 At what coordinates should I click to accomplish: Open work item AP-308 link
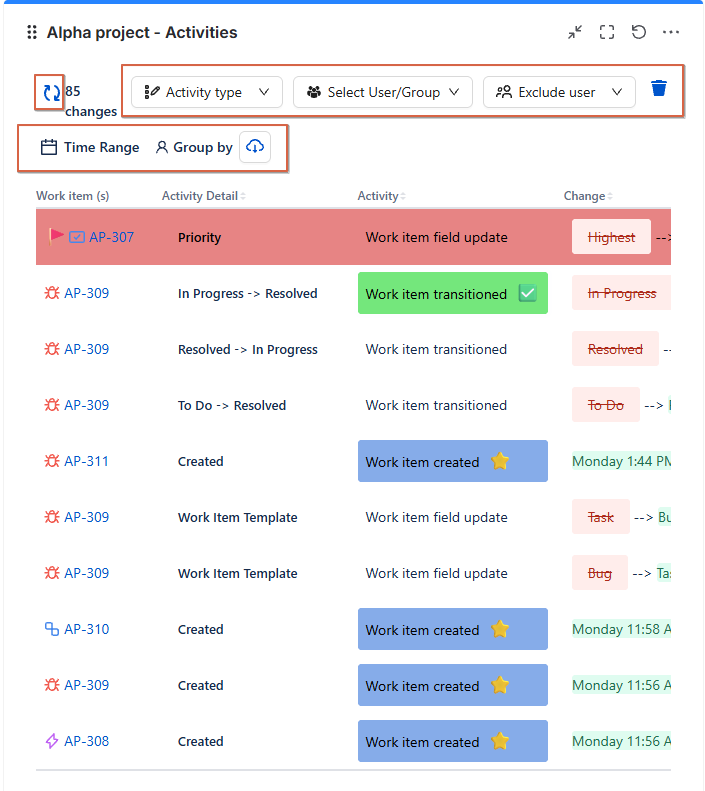(86, 741)
